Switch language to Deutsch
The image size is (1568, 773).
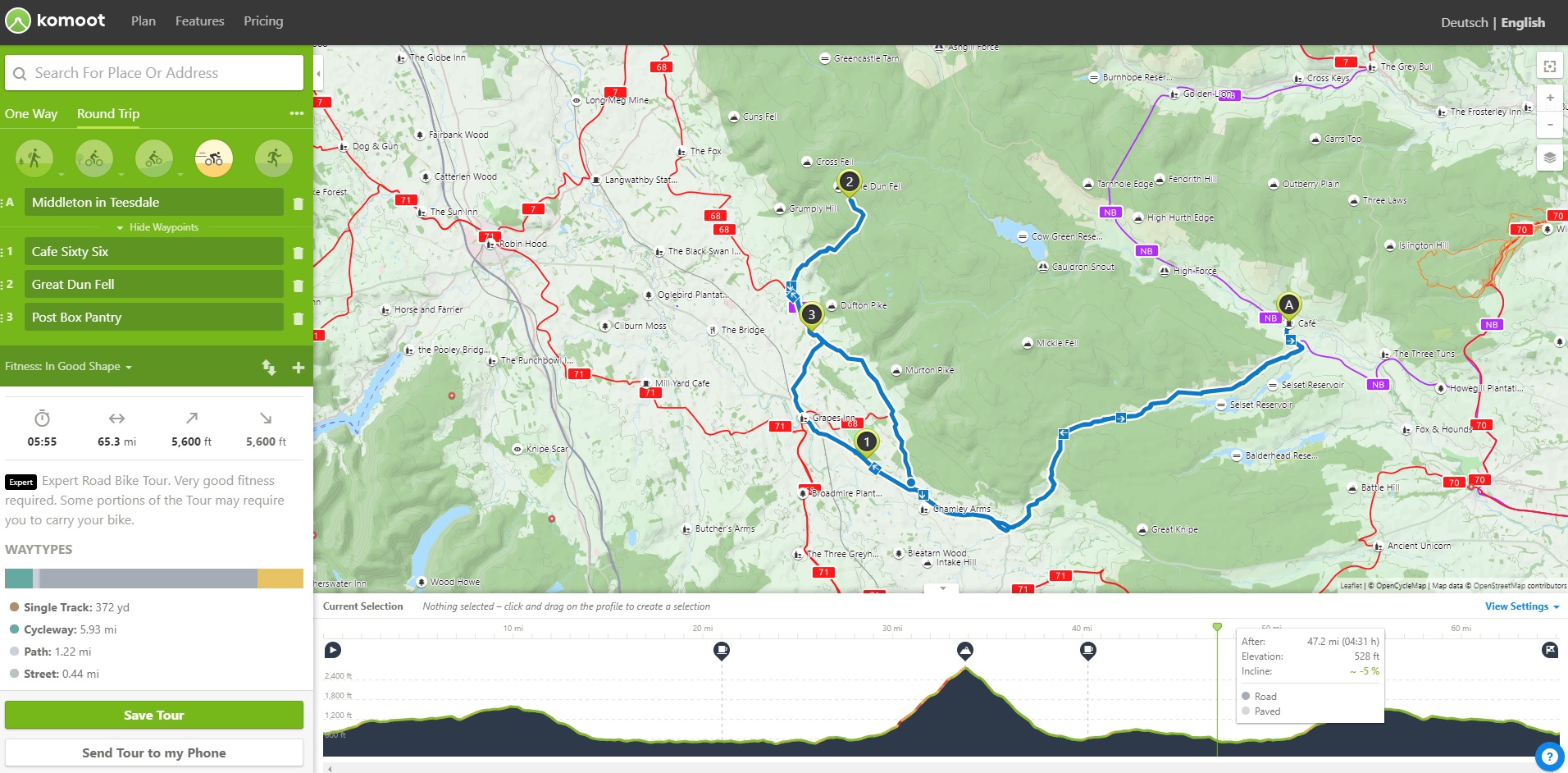(1463, 23)
